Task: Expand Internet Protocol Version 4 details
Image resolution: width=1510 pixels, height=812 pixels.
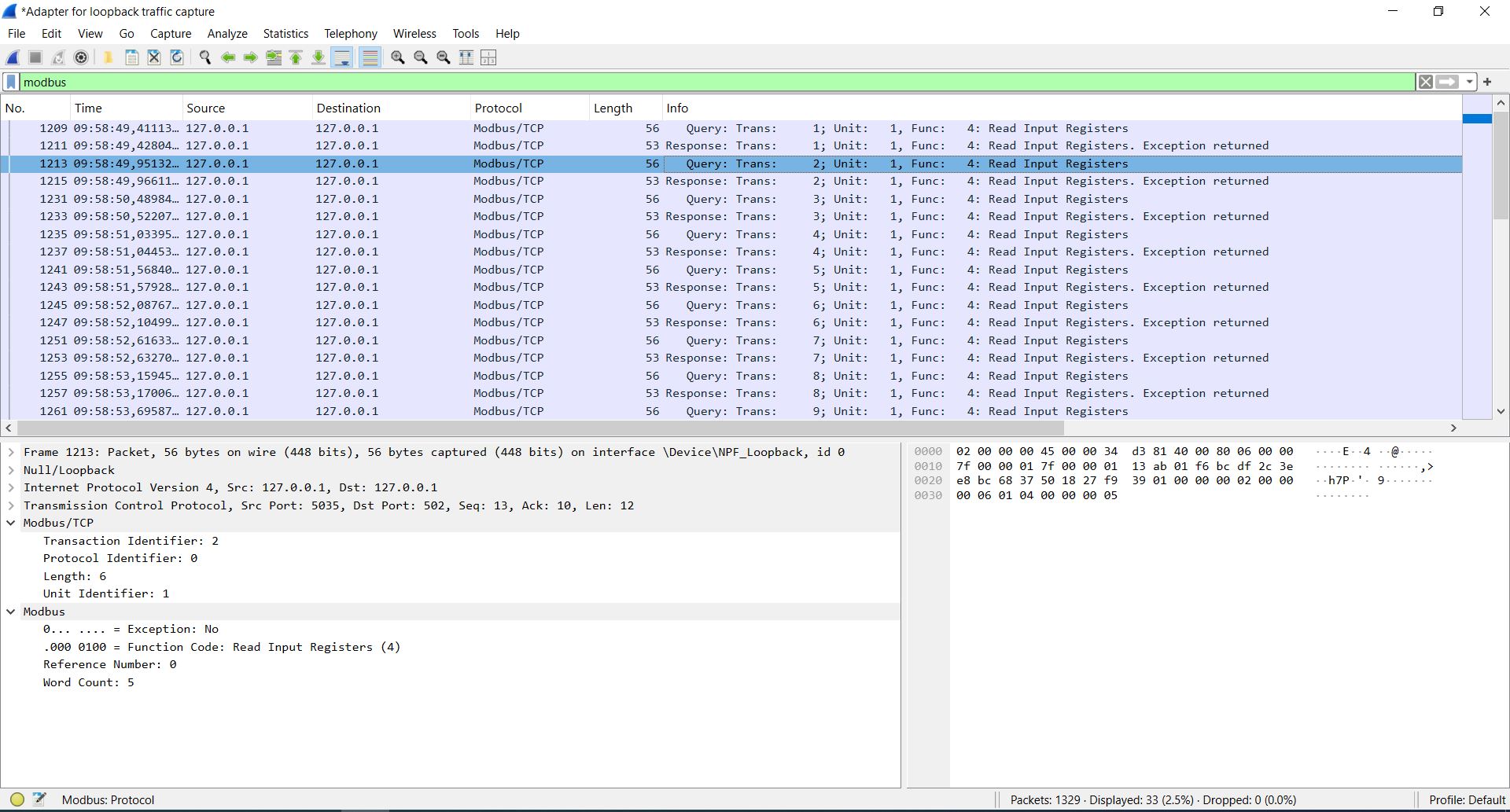Action: (11, 487)
